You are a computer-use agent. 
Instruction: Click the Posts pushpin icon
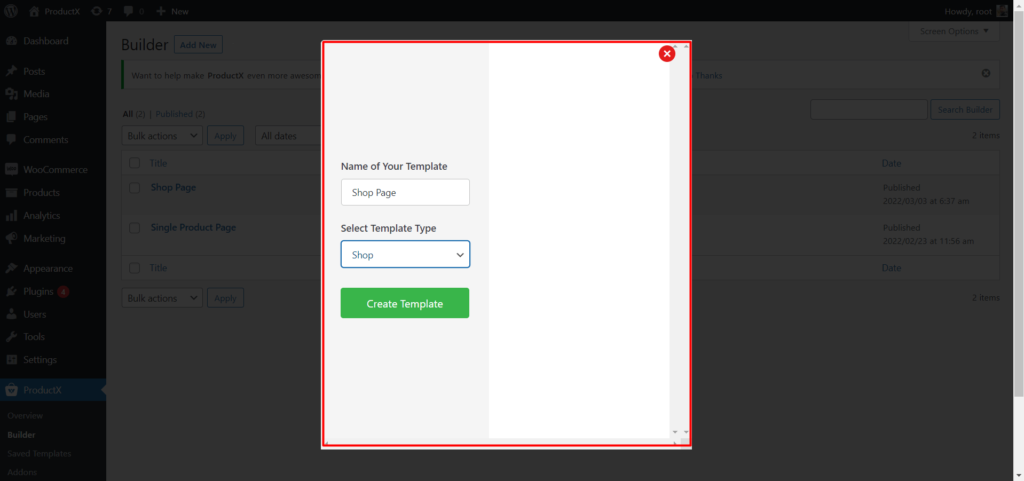point(11,71)
